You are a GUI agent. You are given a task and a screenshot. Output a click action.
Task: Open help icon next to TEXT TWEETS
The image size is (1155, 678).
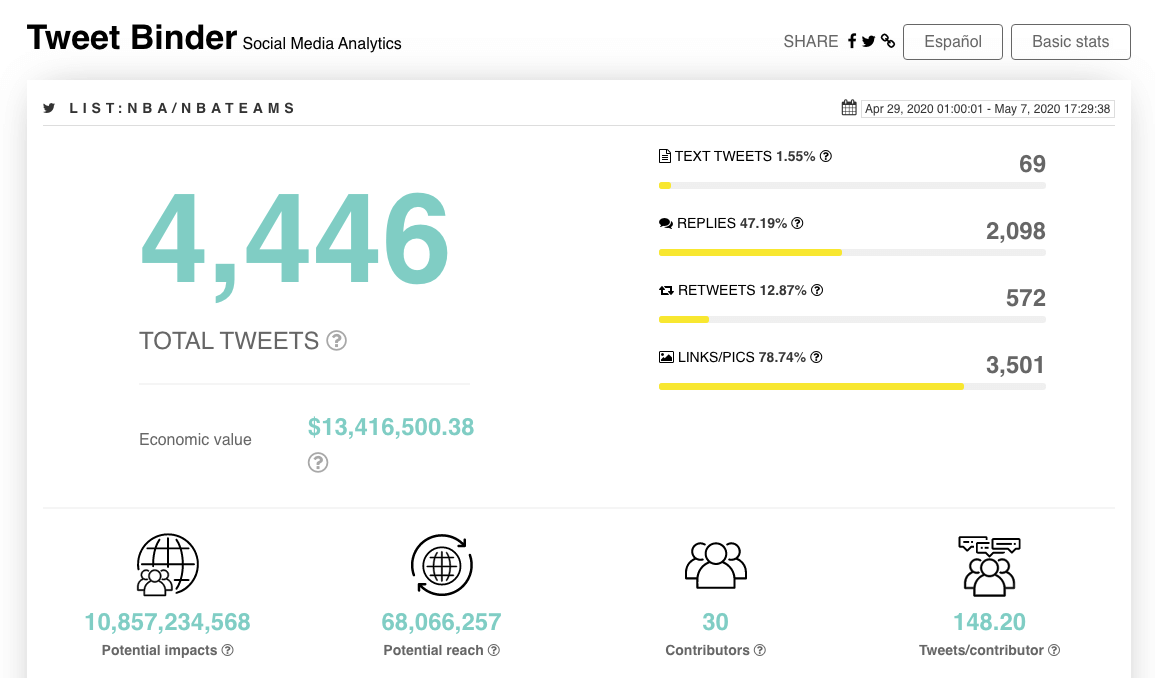pos(826,156)
